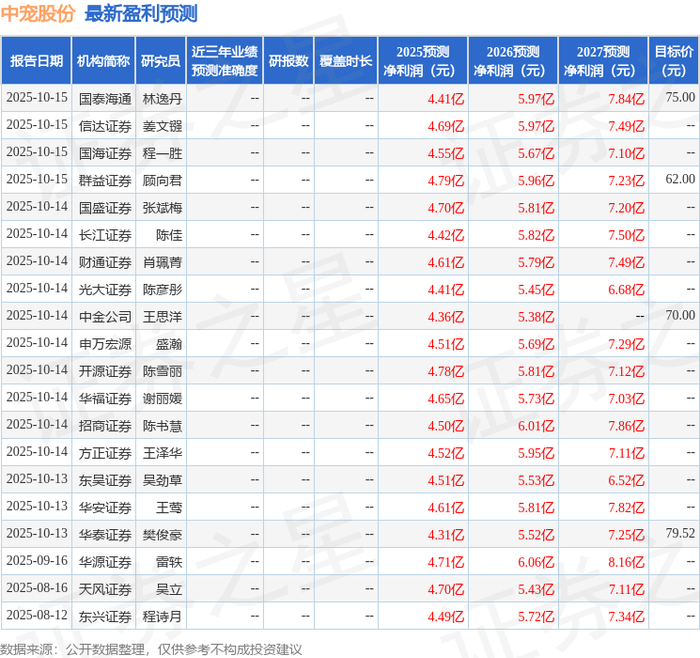
Task: Click the 目标价 column header
Action: (674, 61)
